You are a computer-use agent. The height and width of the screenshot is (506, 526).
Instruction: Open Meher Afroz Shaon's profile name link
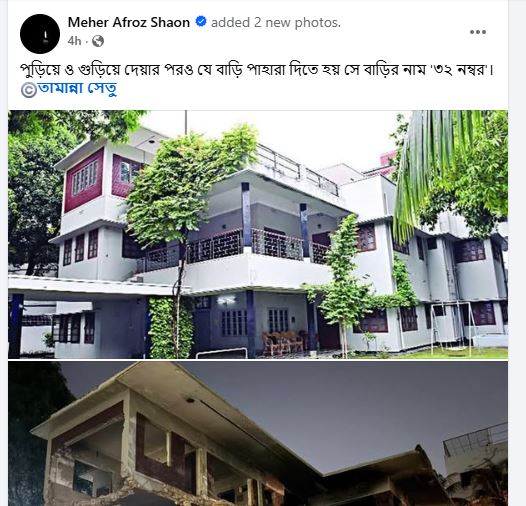click(129, 22)
